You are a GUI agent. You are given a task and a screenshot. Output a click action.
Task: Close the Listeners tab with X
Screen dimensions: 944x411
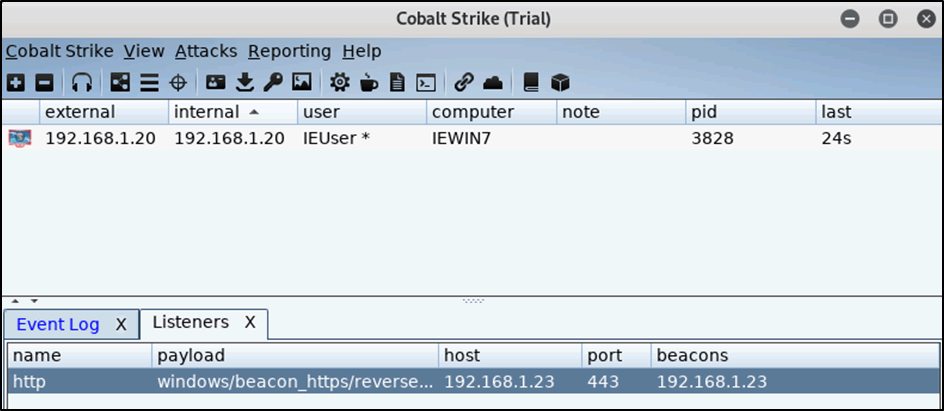(x=250, y=323)
